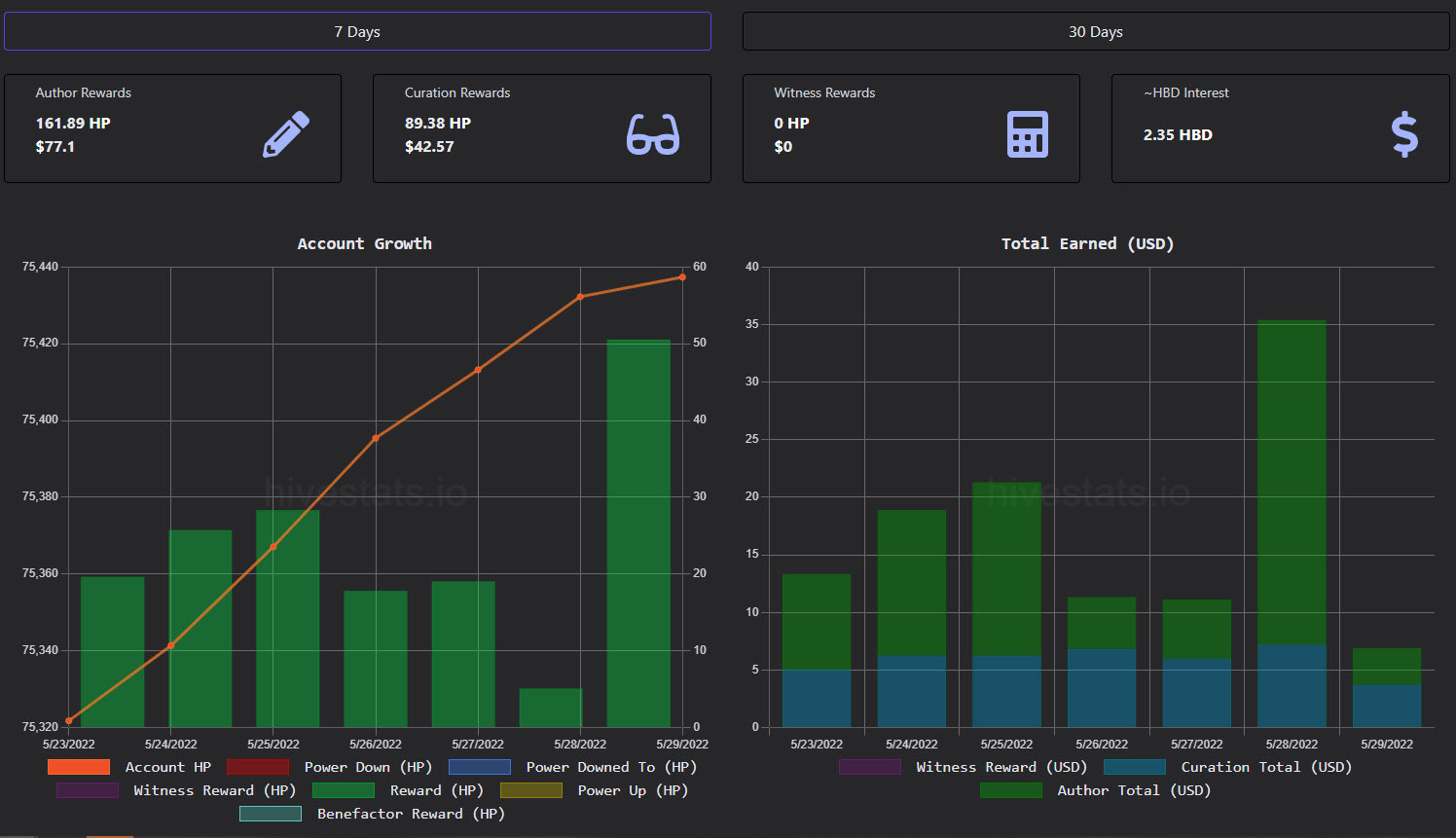The image size is (1456, 838).
Task: Click the ~HBD Interest card title
Action: (x=1185, y=92)
